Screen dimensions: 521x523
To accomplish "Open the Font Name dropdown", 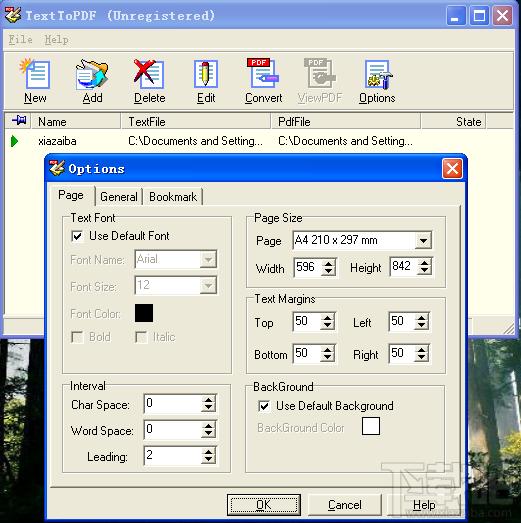I will (x=208, y=259).
